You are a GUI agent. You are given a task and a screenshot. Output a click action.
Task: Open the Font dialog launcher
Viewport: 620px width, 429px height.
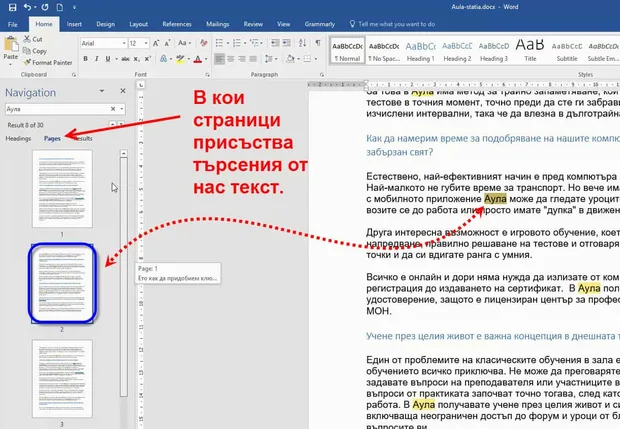click(x=208, y=75)
